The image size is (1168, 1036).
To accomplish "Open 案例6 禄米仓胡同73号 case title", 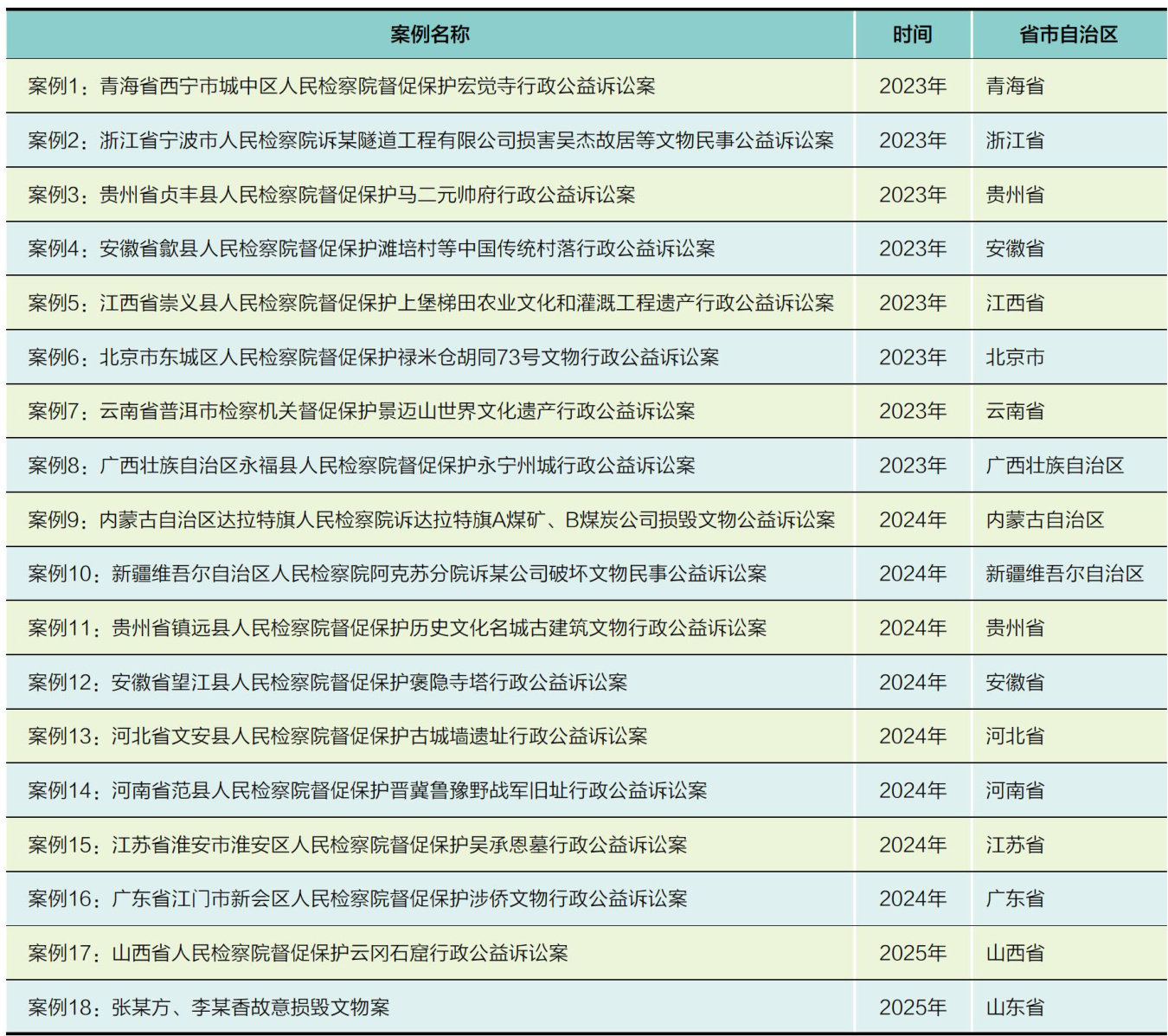I will point(373,357).
